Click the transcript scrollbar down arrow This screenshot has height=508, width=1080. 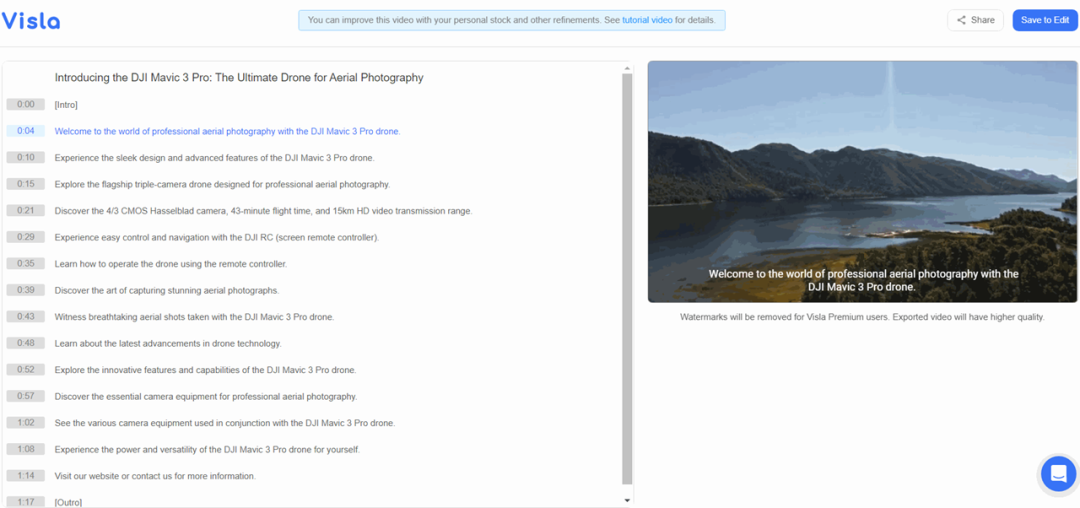[627, 500]
